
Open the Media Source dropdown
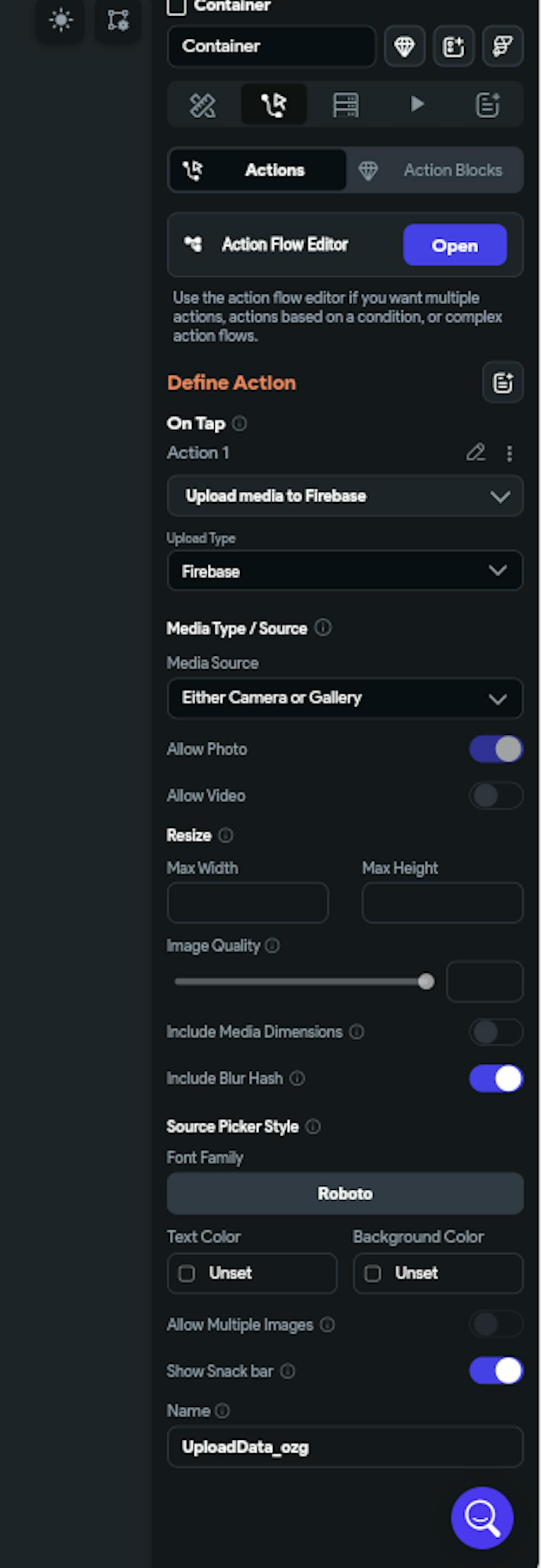tap(345, 697)
